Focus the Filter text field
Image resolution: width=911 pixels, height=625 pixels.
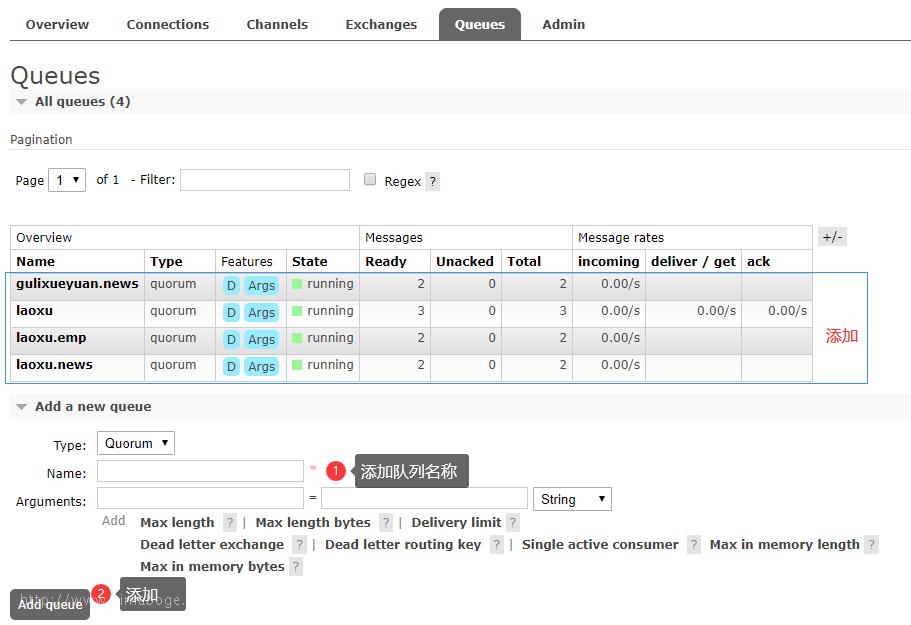click(265, 180)
